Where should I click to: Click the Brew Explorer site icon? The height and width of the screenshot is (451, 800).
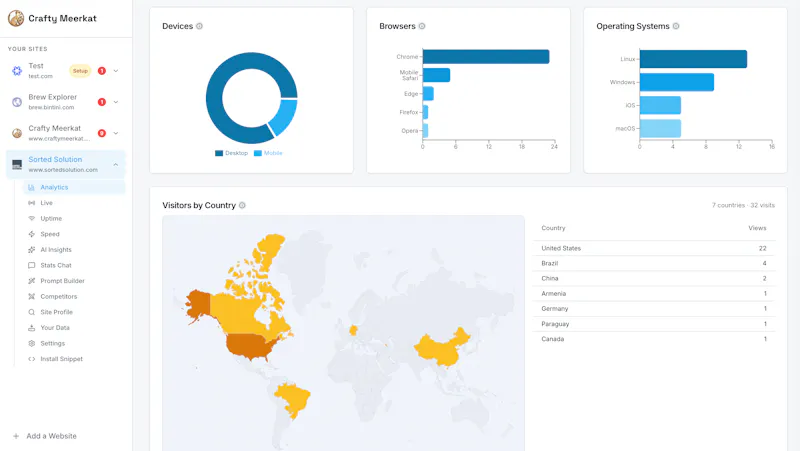pos(17,102)
